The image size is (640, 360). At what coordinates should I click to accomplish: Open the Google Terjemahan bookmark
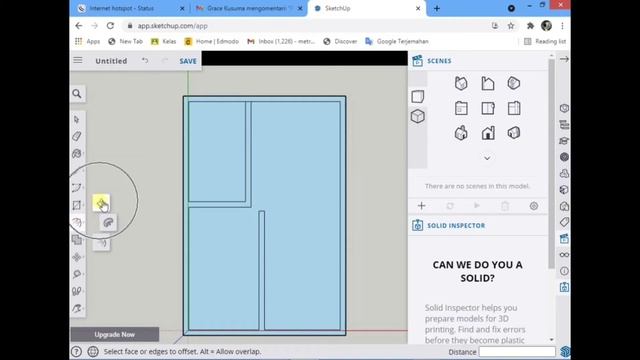[x=397, y=41]
